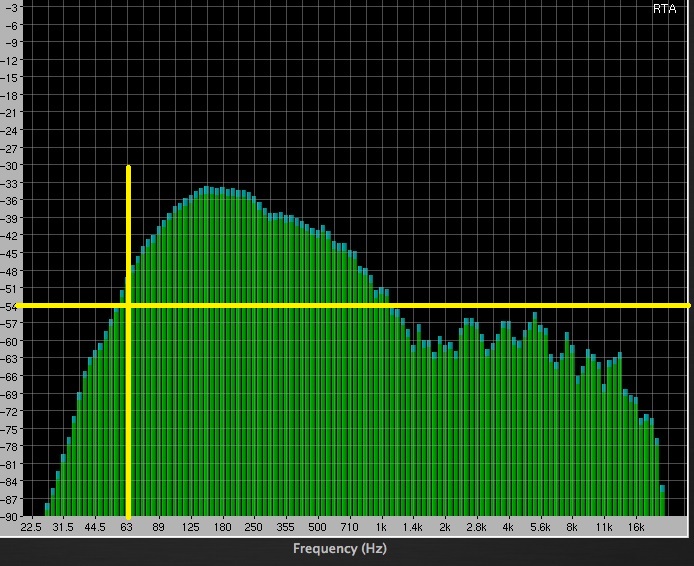Click the 2.8k frequency axis label
This screenshot has height=566, width=694.
[x=476, y=526]
